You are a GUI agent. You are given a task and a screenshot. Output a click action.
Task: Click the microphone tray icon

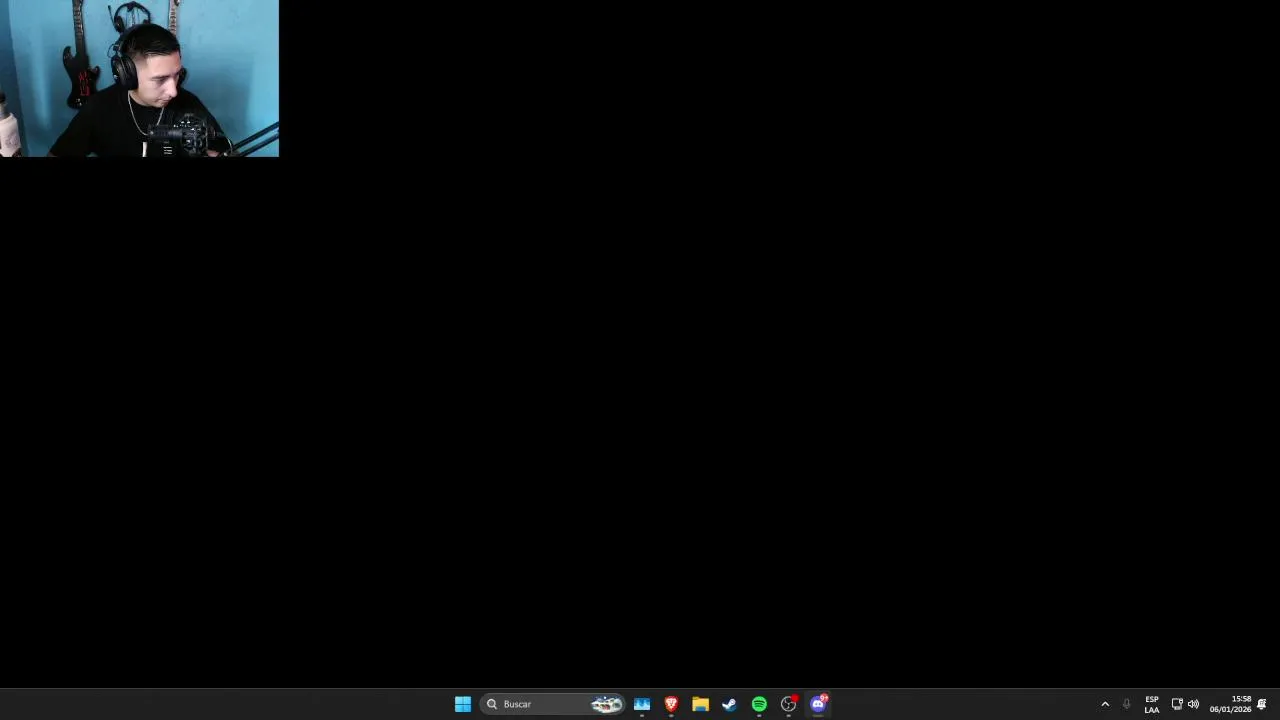point(1126,704)
